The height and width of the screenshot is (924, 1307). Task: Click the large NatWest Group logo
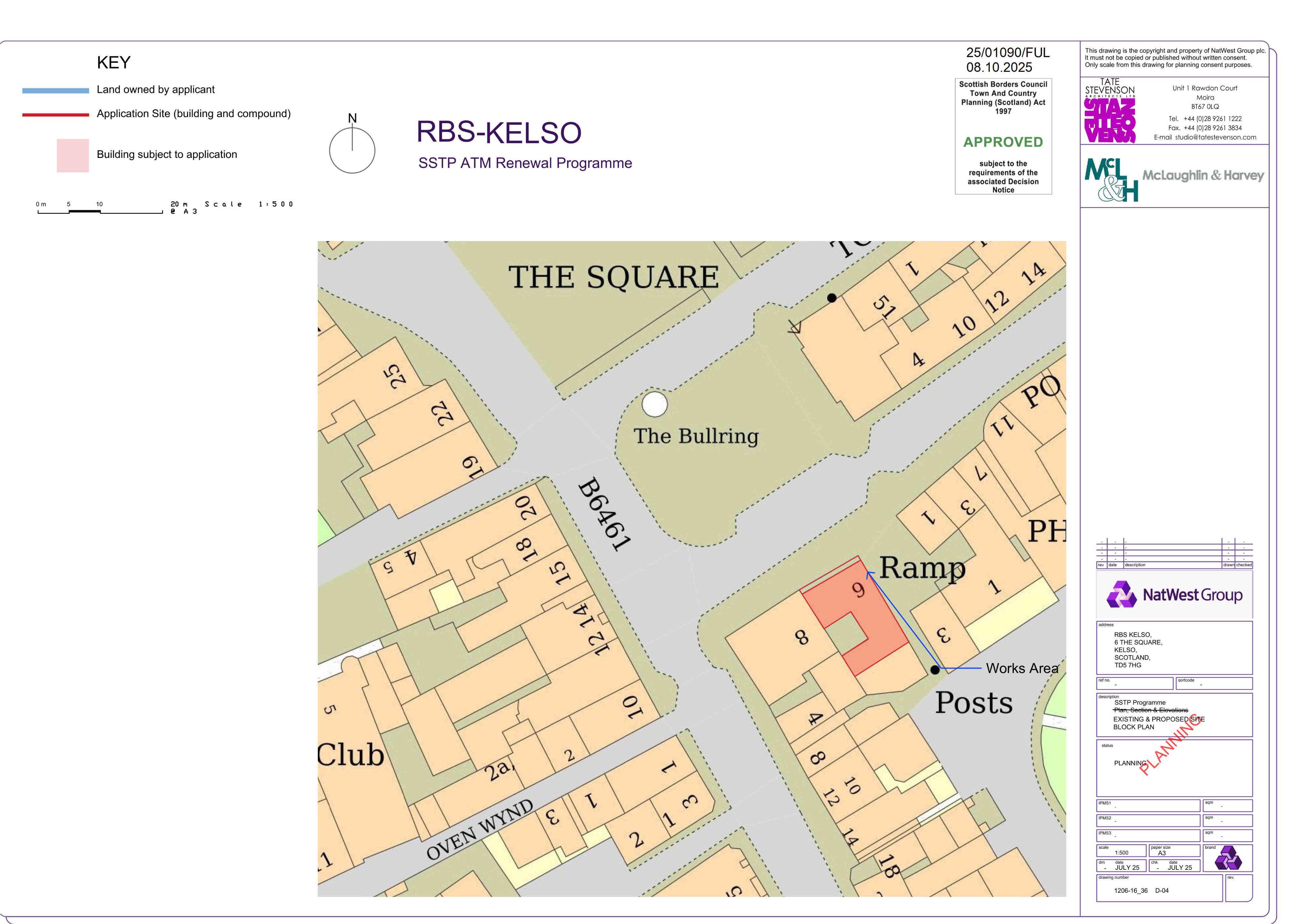(x=1174, y=595)
